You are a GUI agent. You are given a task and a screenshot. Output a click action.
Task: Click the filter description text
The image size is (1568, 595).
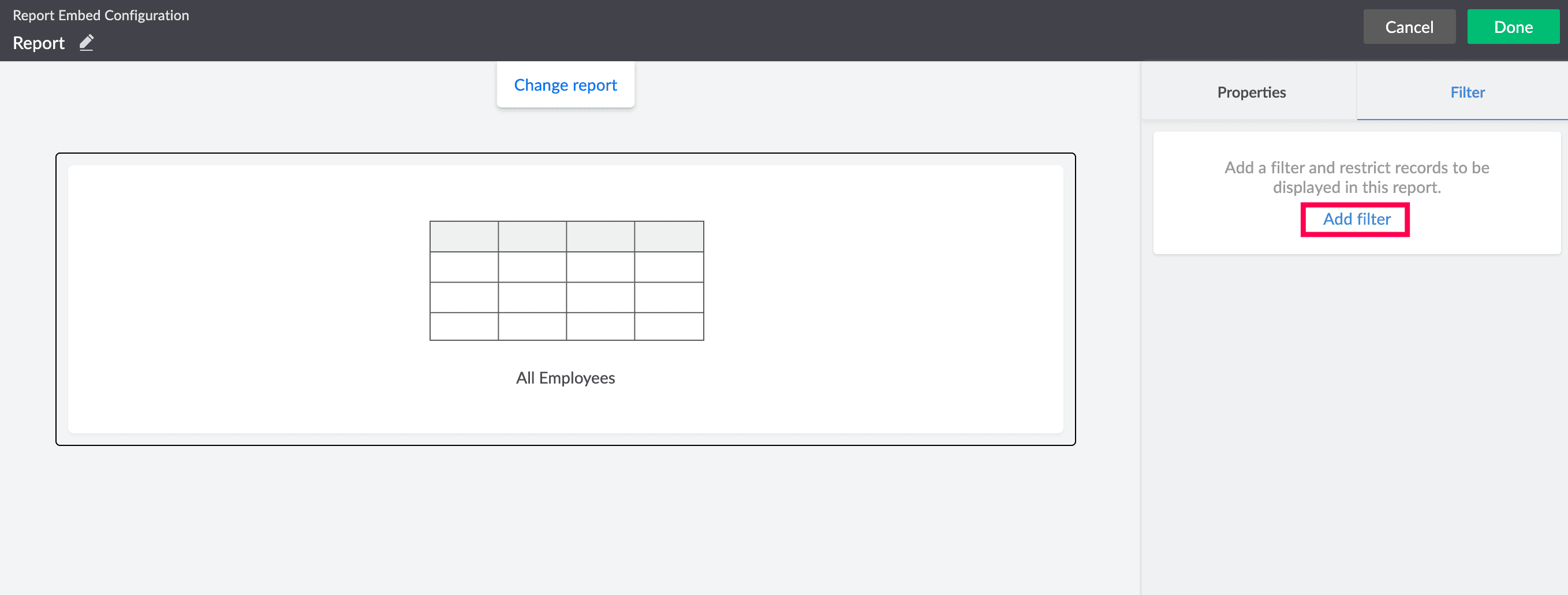tap(1356, 177)
